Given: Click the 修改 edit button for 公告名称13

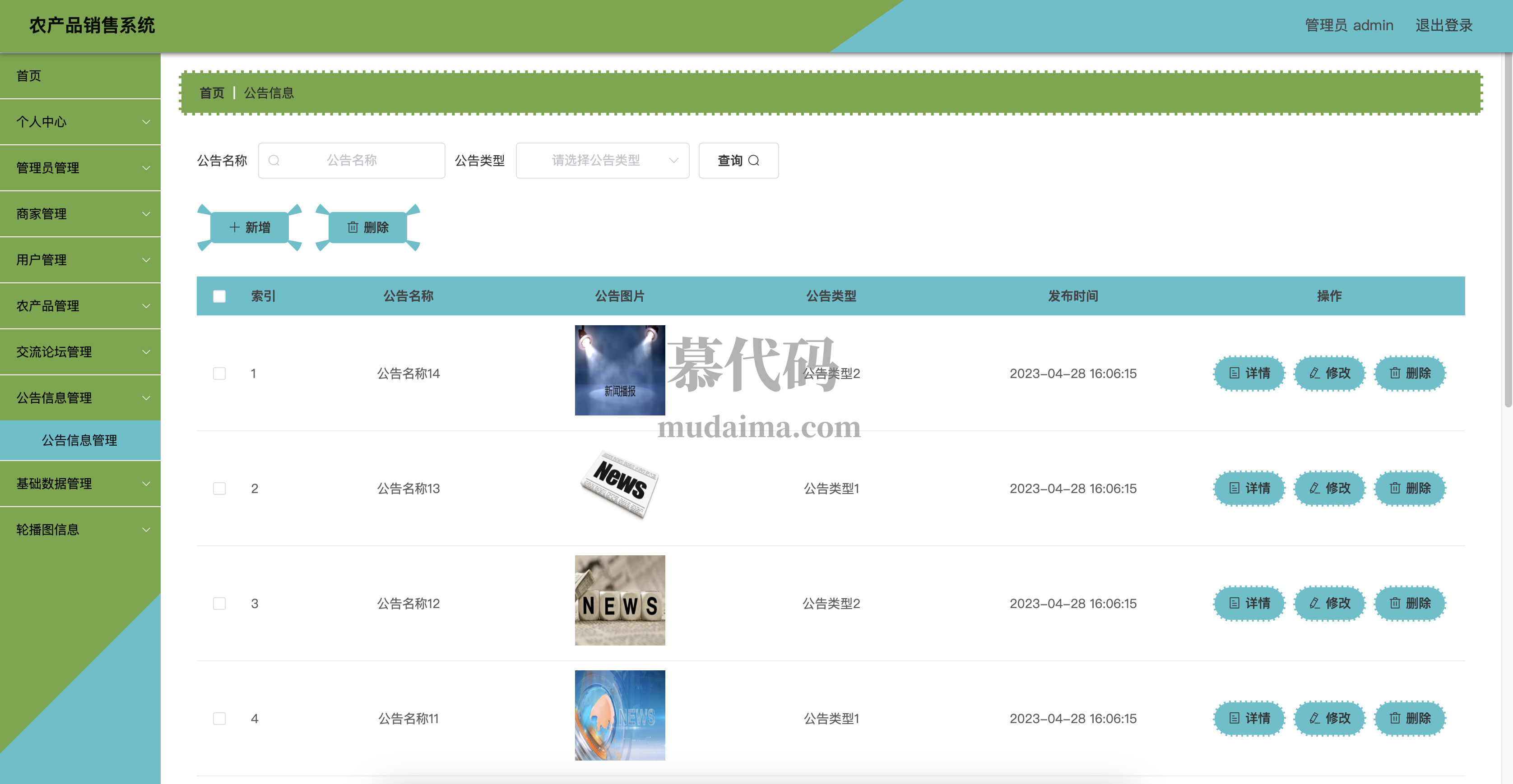Looking at the screenshot, I should pos(1330,488).
